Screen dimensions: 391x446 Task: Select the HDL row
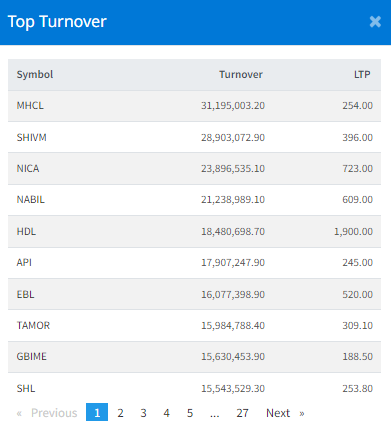[x=194, y=231]
